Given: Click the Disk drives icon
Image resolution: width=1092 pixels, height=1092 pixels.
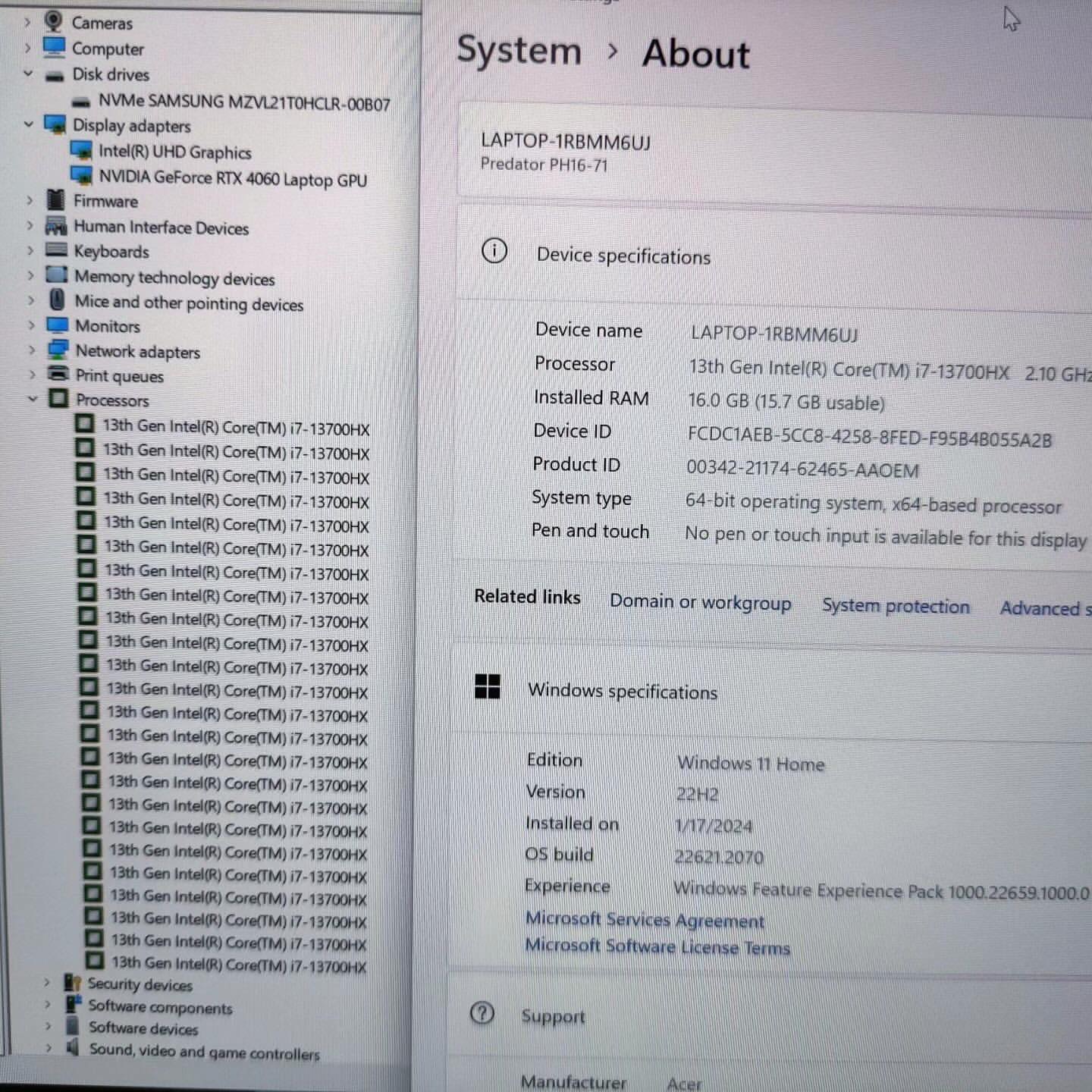Looking at the screenshot, I should (55, 75).
